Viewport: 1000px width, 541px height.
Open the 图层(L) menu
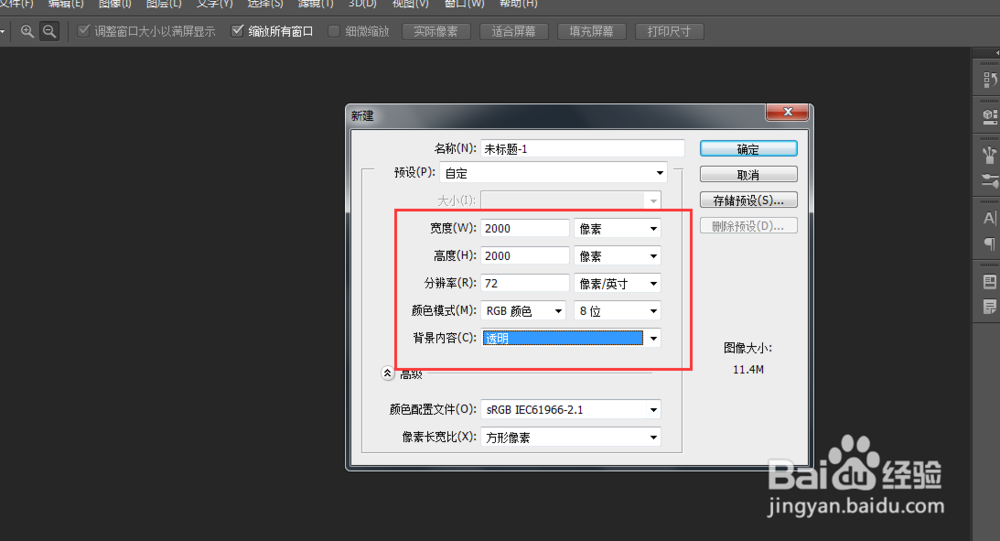click(164, 4)
